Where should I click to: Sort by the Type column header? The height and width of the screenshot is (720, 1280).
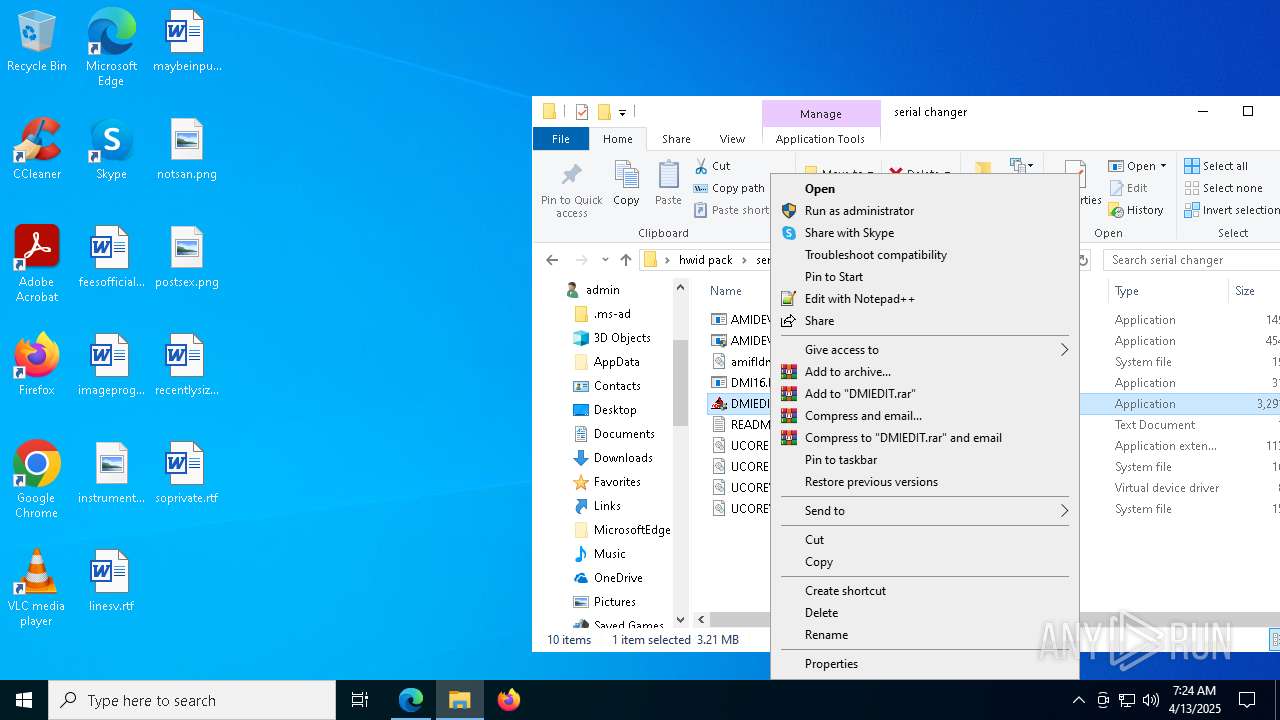point(1167,291)
